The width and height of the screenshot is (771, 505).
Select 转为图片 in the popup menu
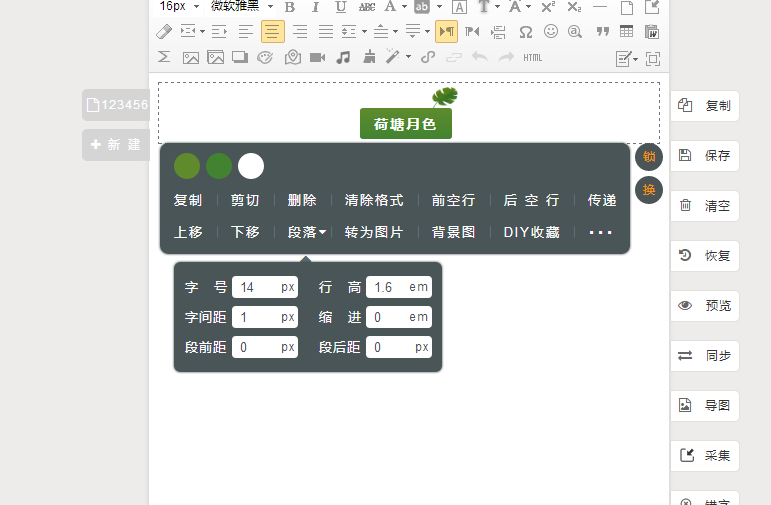374,232
